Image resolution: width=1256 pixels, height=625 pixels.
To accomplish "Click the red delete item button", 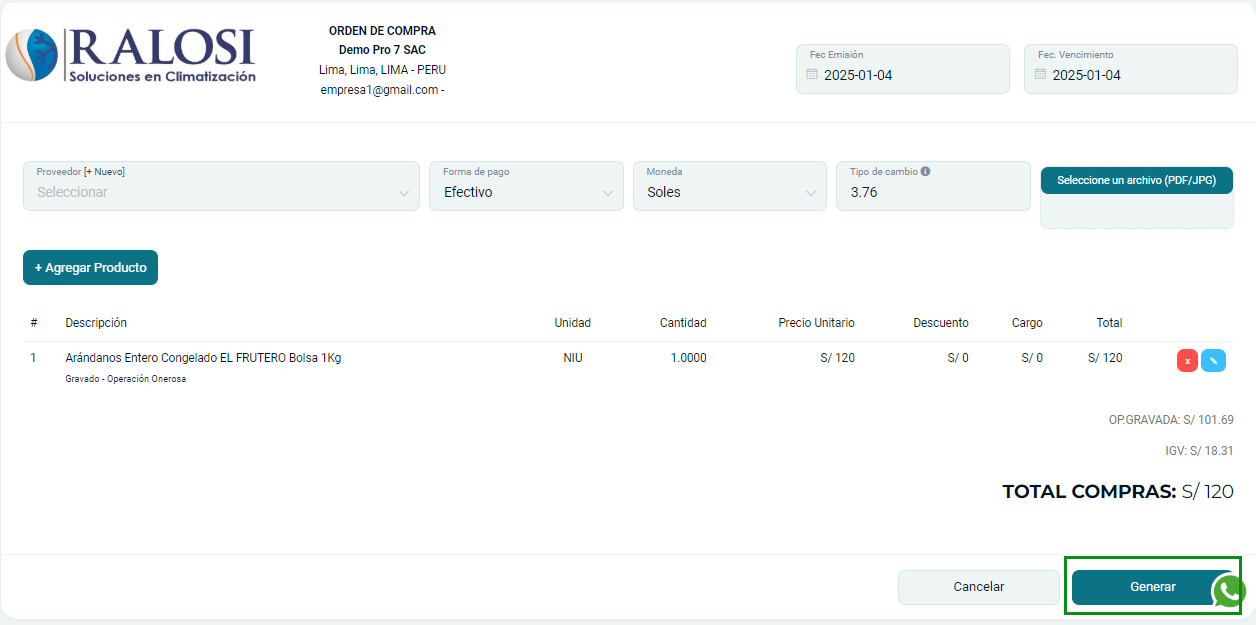I will (1187, 361).
